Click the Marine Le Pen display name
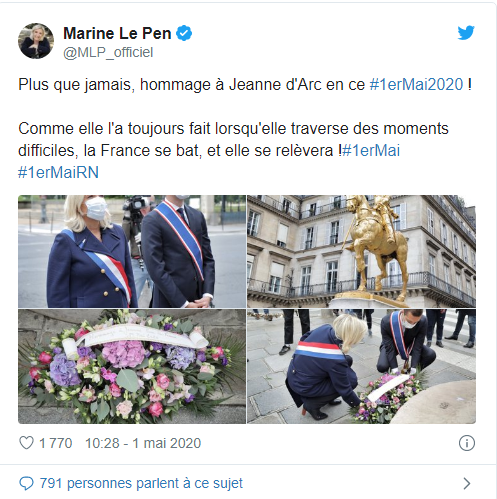The width and height of the screenshot is (497, 499). 117,33
